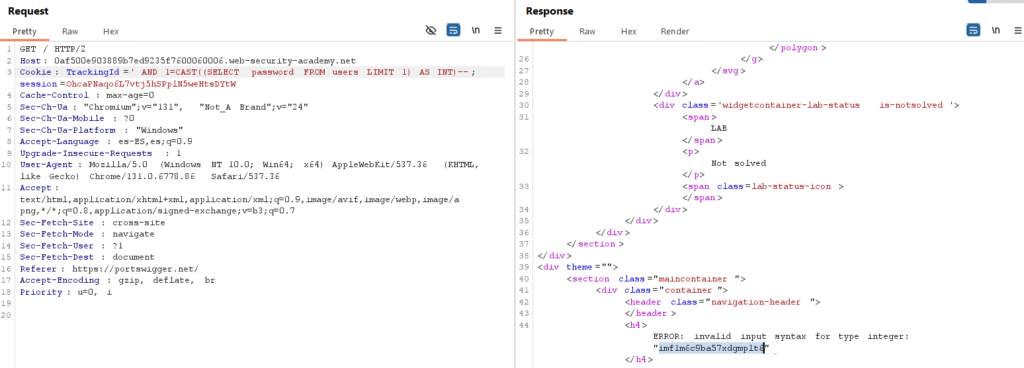Click the highlighted leaked password string
This screenshot has width=1024, height=368.
point(711,348)
